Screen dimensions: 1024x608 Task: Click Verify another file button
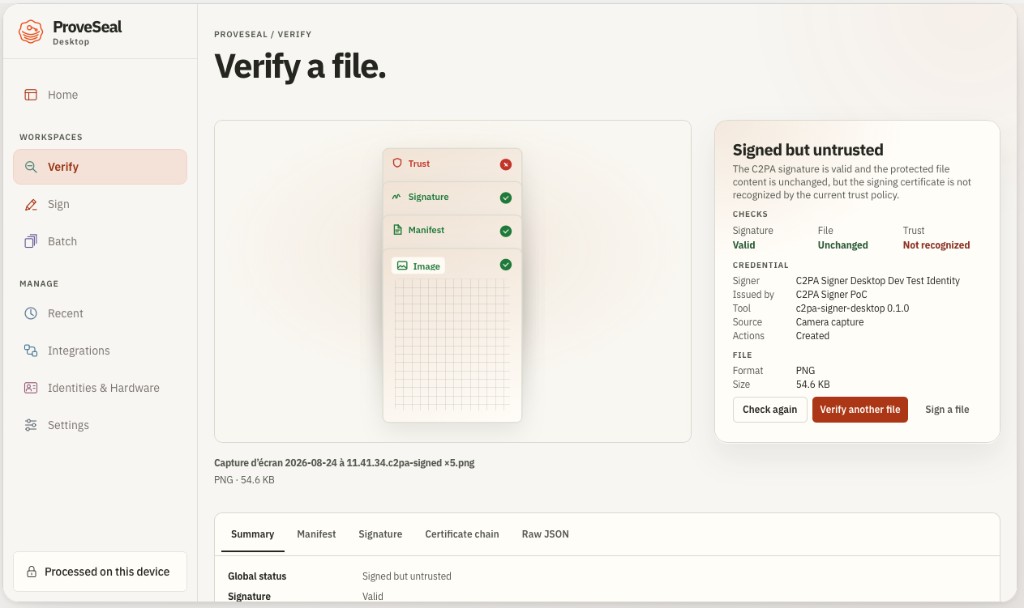[859, 409]
